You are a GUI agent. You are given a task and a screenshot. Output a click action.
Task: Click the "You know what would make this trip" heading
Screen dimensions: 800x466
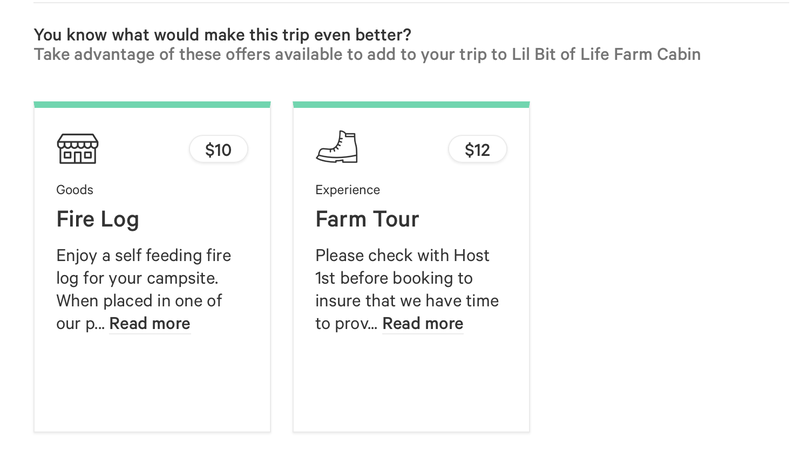tap(222, 35)
